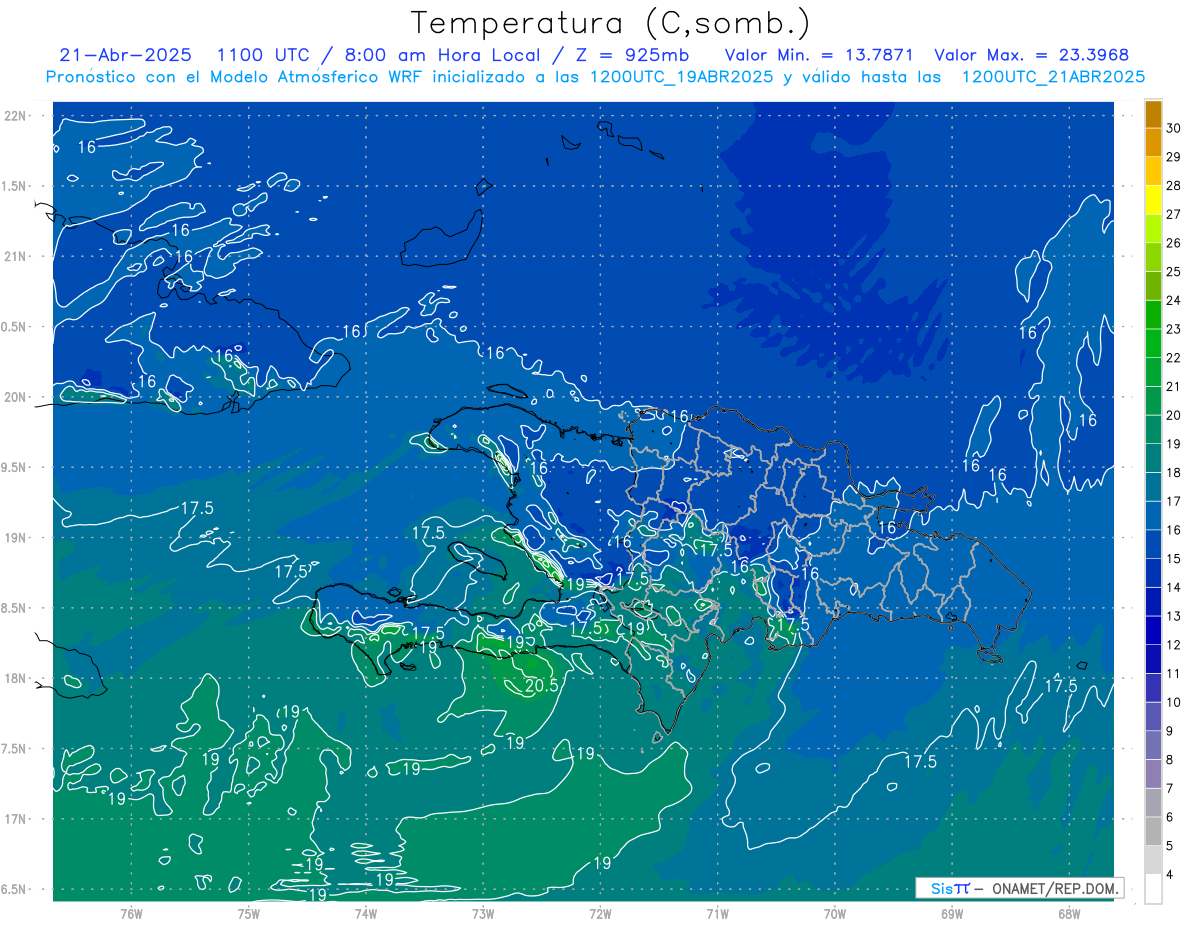Click the legend value "25"
This screenshot has height=927, width=1200.
pos(1174,272)
